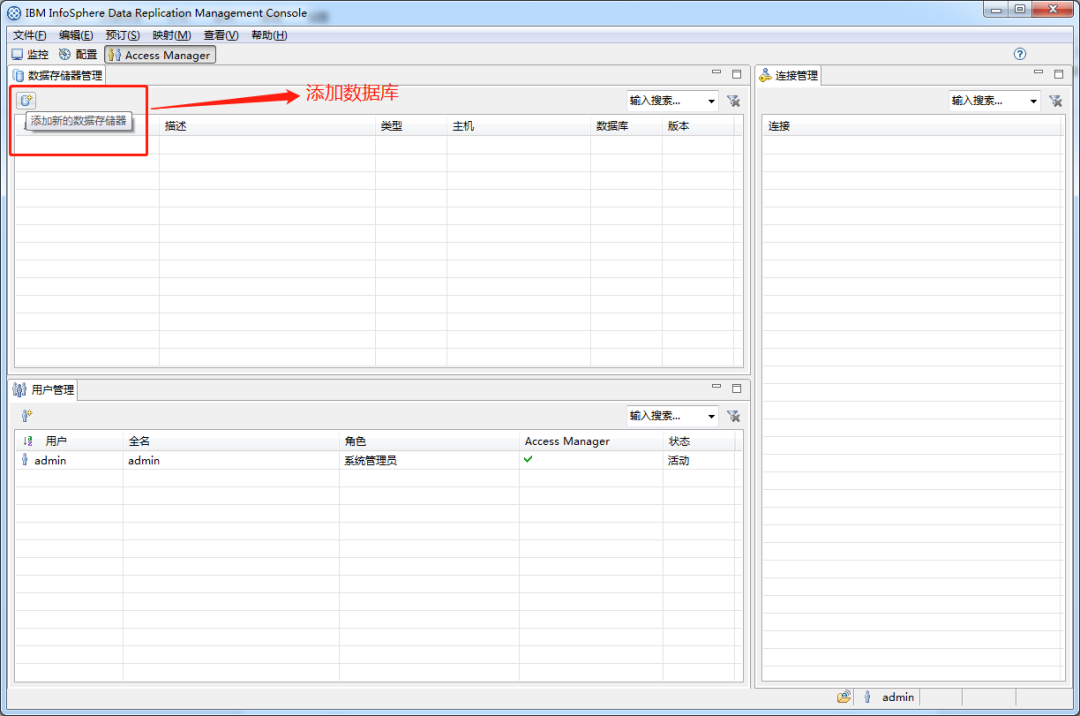This screenshot has width=1080, height=716.
Task: Clear filter in user management panel
Action: click(734, 416)
